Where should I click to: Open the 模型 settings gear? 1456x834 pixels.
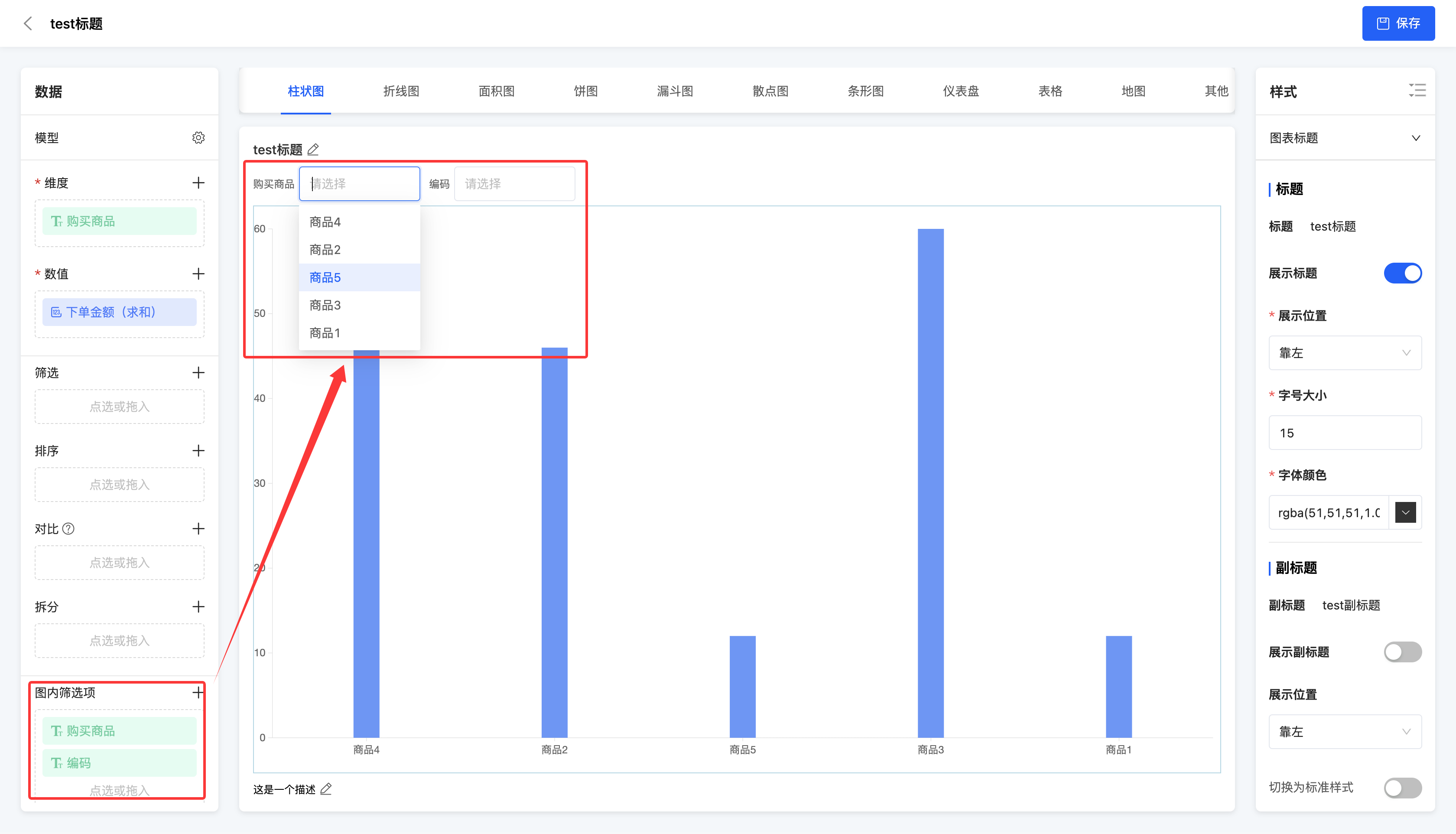[198, 137]
